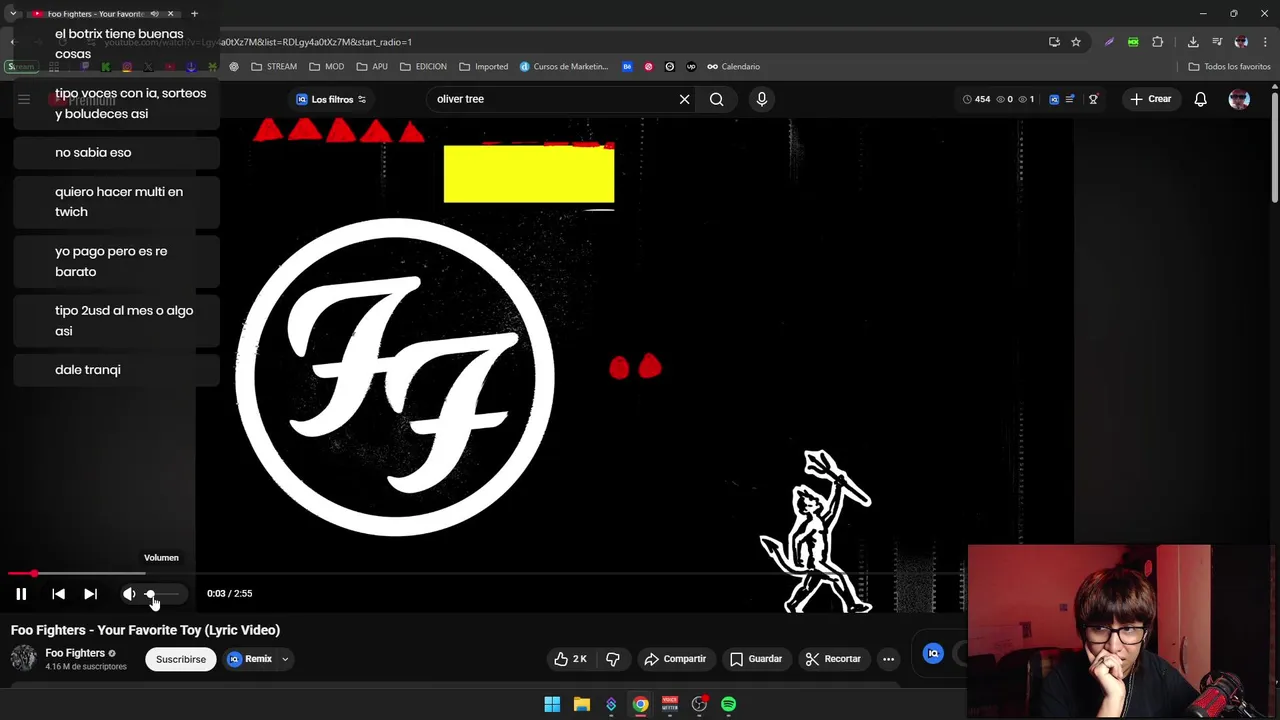
Task: Clear the search field with the X
Action: point(684,99)
